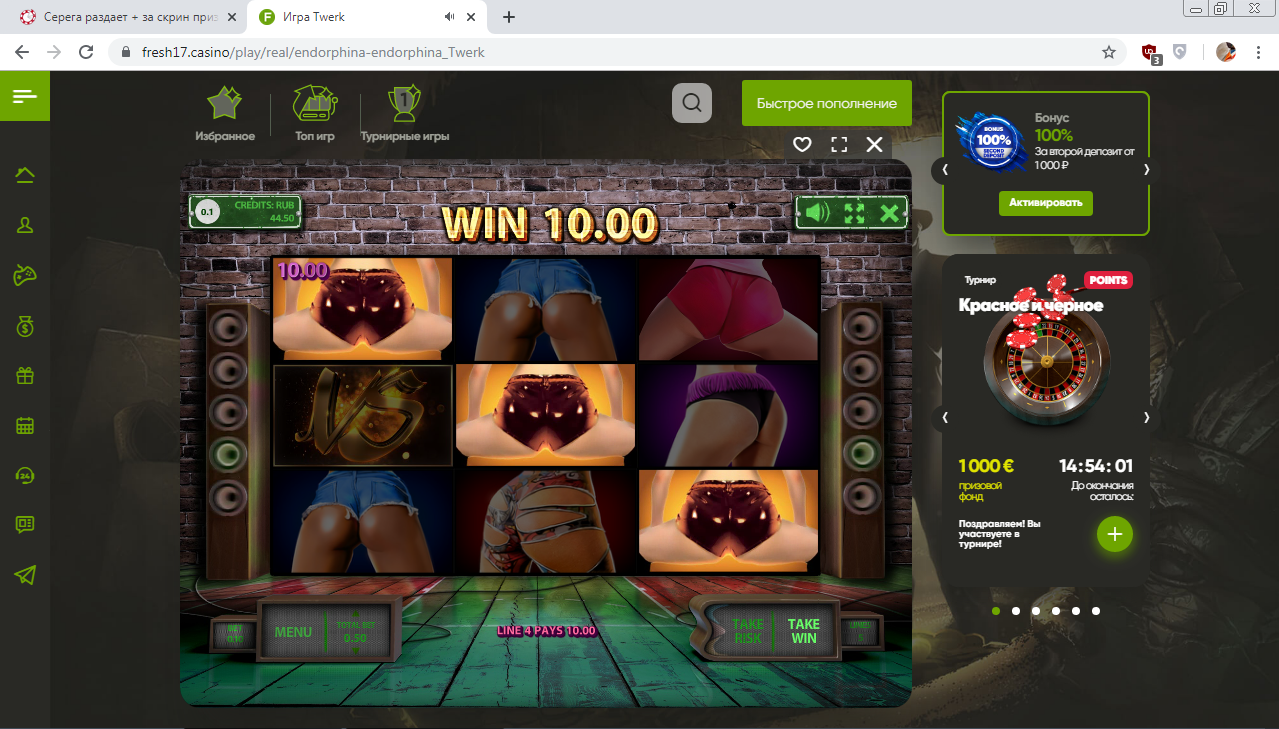Open the slot MENU button
The height and width of the screenshot is (729, 1279).
[294, 632]
